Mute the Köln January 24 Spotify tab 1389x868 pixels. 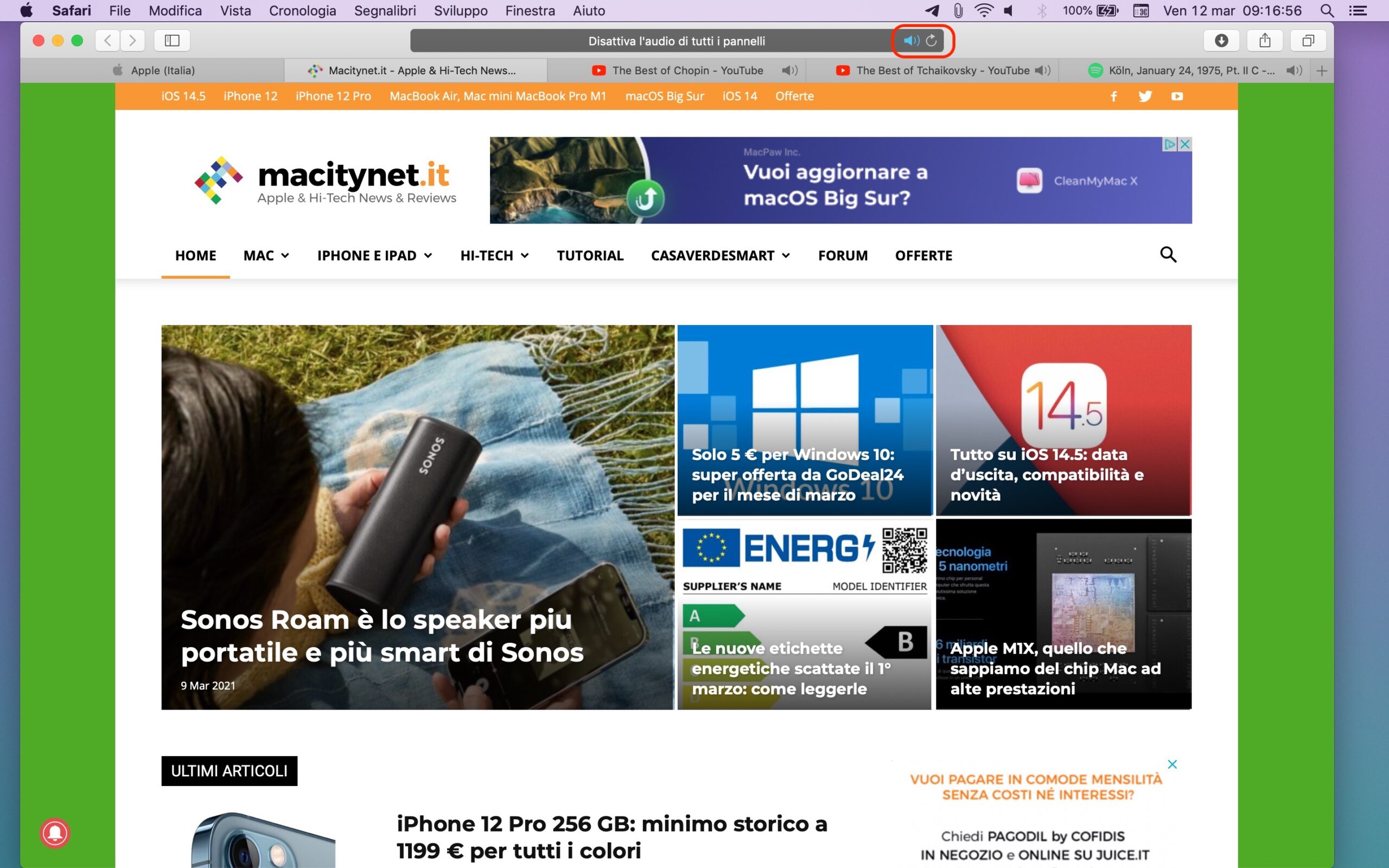pyautogui.click(x=1294, y=71)
